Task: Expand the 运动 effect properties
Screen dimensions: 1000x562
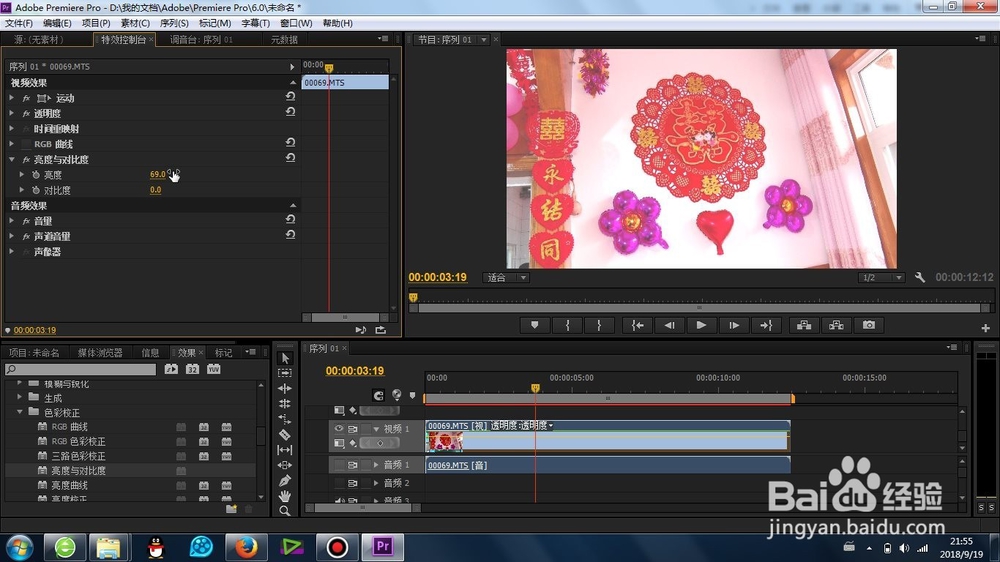Action: pos(11,98)
